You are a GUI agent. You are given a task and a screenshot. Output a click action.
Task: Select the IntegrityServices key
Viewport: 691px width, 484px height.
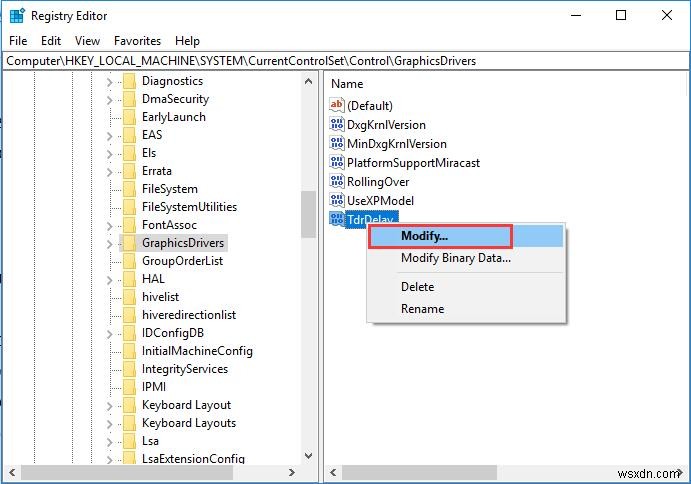185,369
